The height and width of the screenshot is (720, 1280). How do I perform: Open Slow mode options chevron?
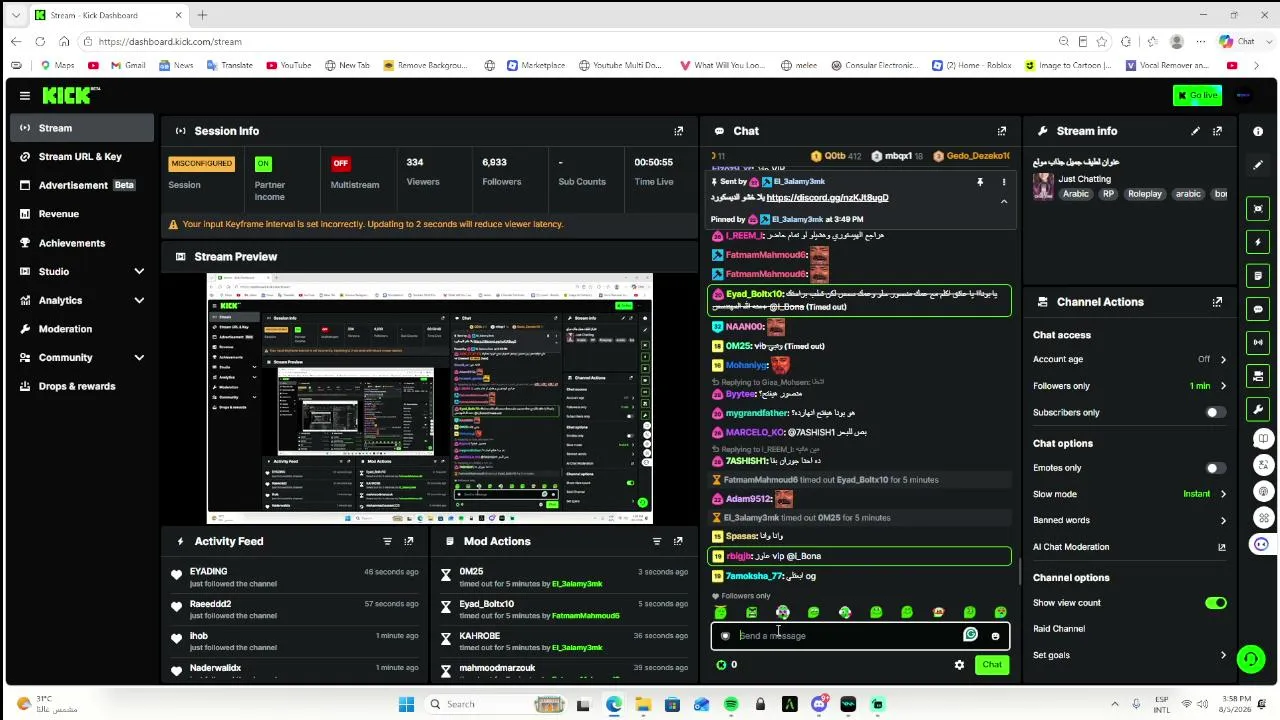click(x=1222, y=494)
